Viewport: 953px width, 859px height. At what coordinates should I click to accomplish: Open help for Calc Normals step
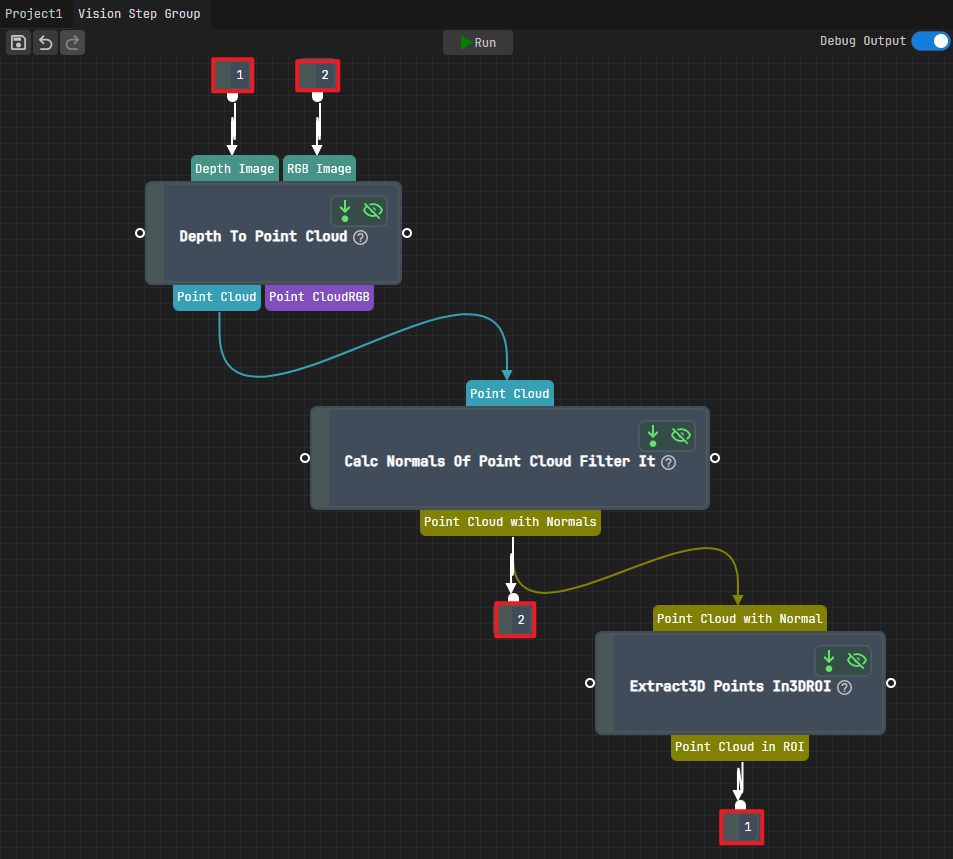point(669,463)
